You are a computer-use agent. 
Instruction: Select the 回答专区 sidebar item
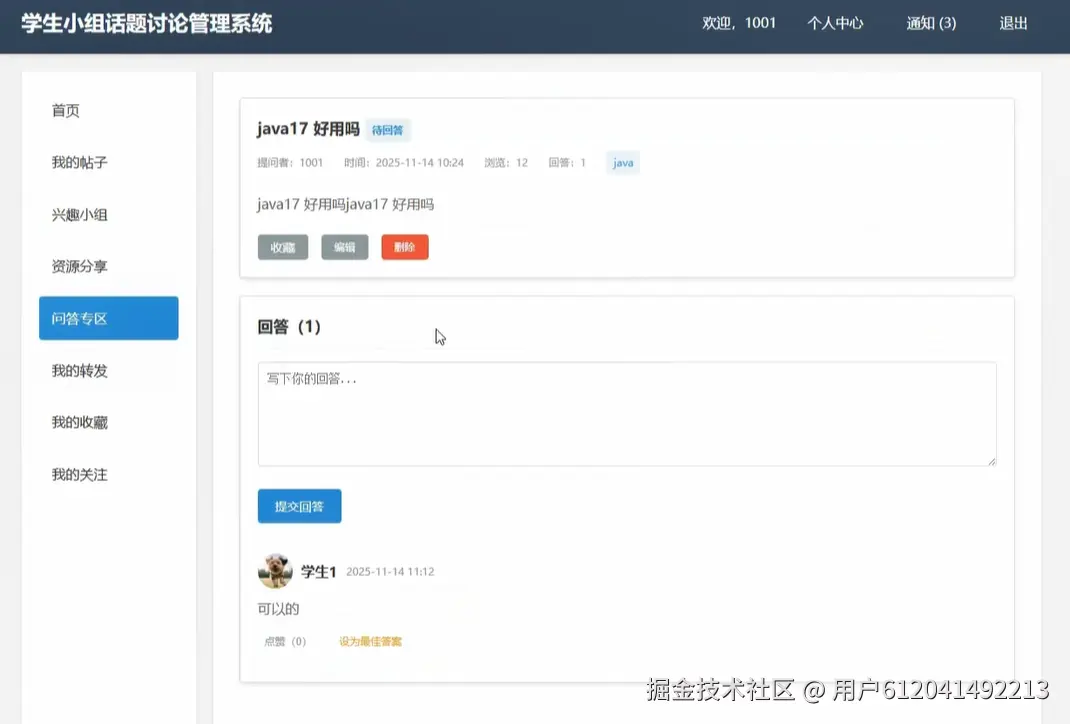pyautogui.click(x=79, y=318)
